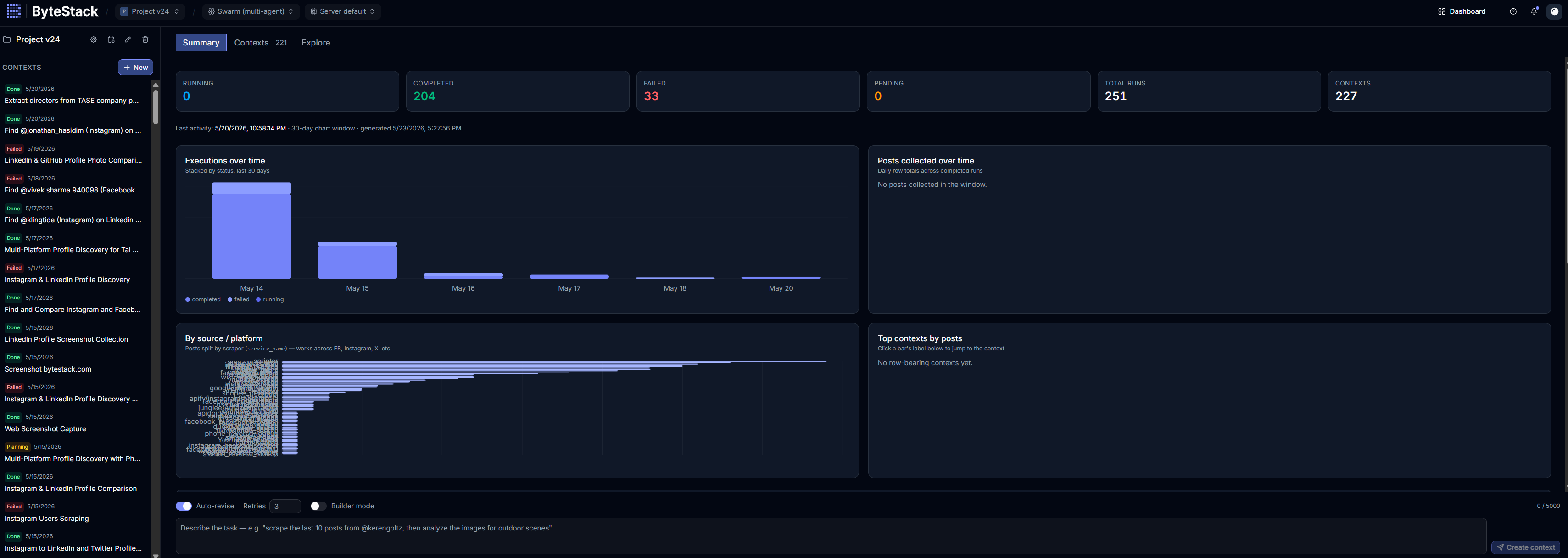
Task: Open notifications bell icon
Action: pos(1533,11)
